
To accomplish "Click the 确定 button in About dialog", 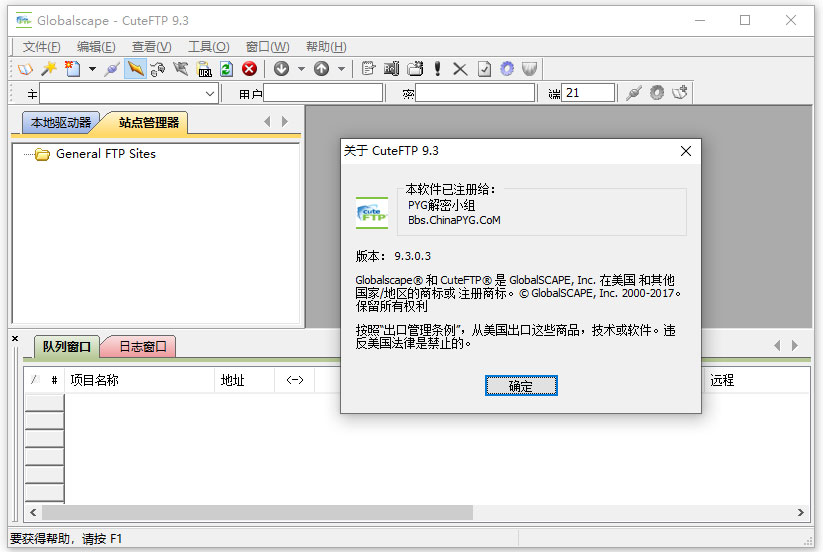I will [521, 386].
